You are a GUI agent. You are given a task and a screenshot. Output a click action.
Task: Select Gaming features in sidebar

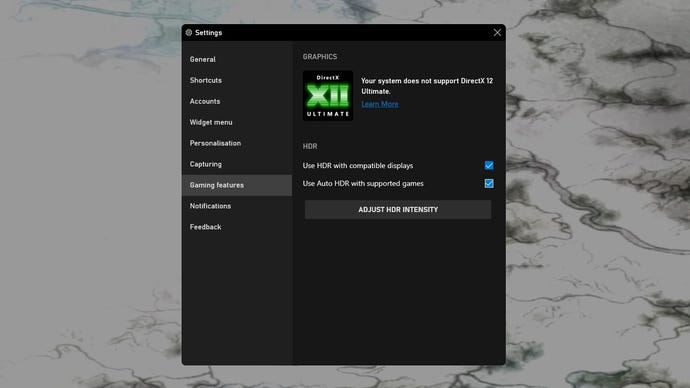(237, 185)
